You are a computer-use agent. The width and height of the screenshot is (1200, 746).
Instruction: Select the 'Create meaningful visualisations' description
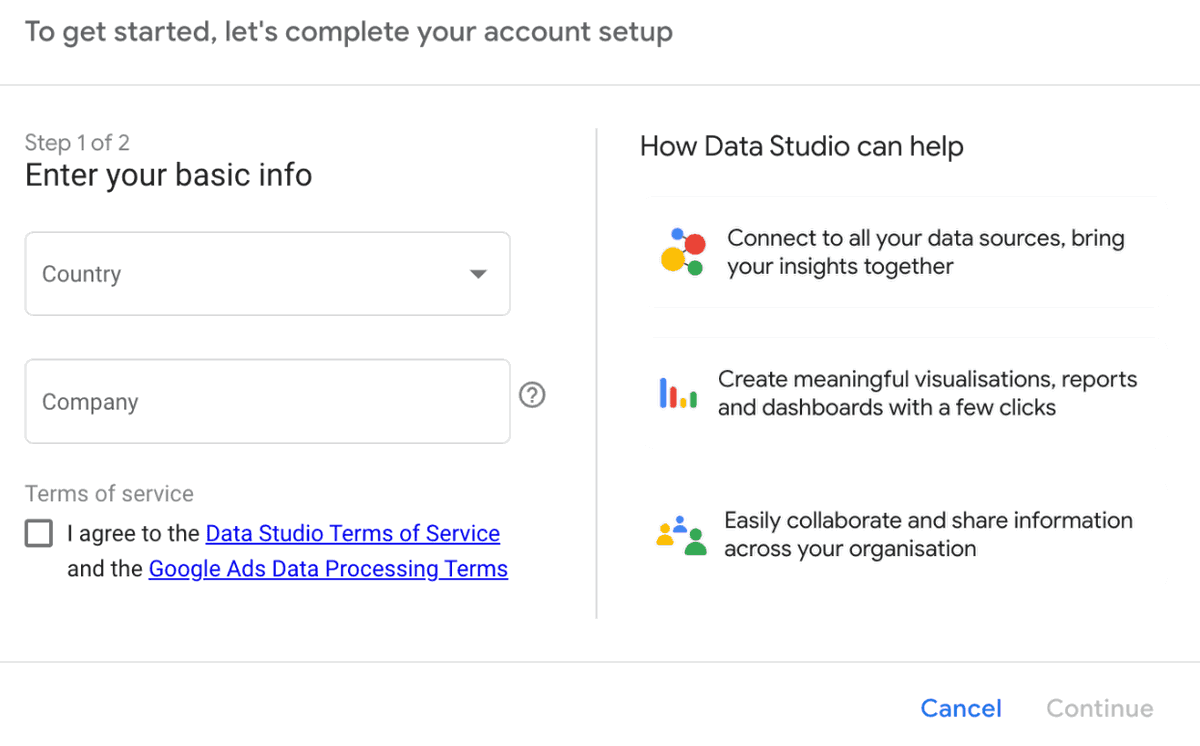[x=927, y=393]
